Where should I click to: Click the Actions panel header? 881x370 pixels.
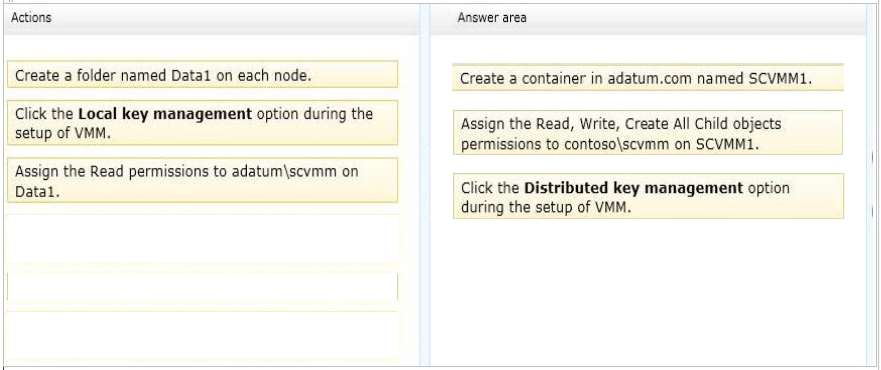211,19
